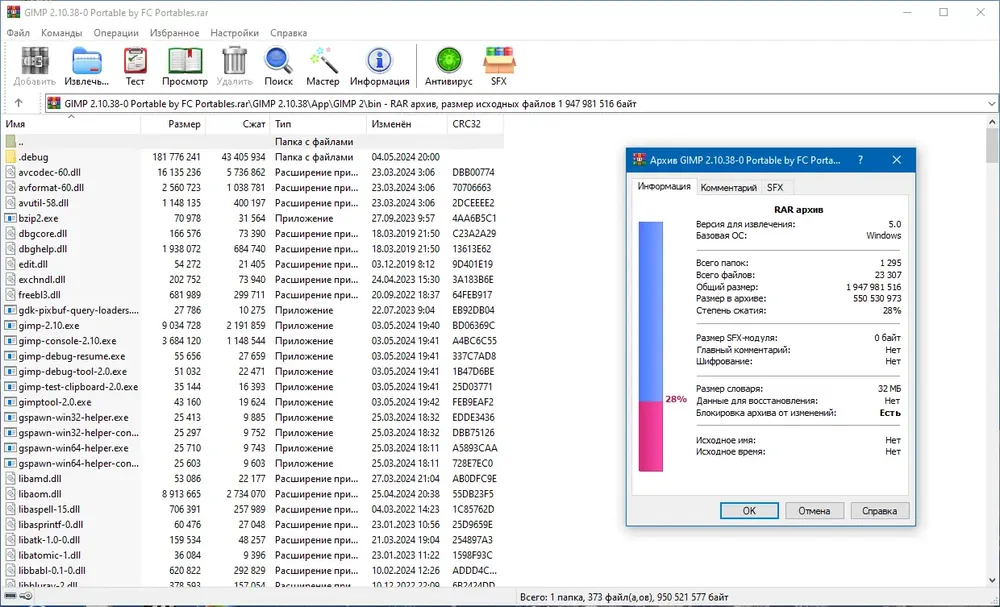Open the Просмотр (View) book icon
Screen dimensions: 1000x607
click(x=185, y=61)
